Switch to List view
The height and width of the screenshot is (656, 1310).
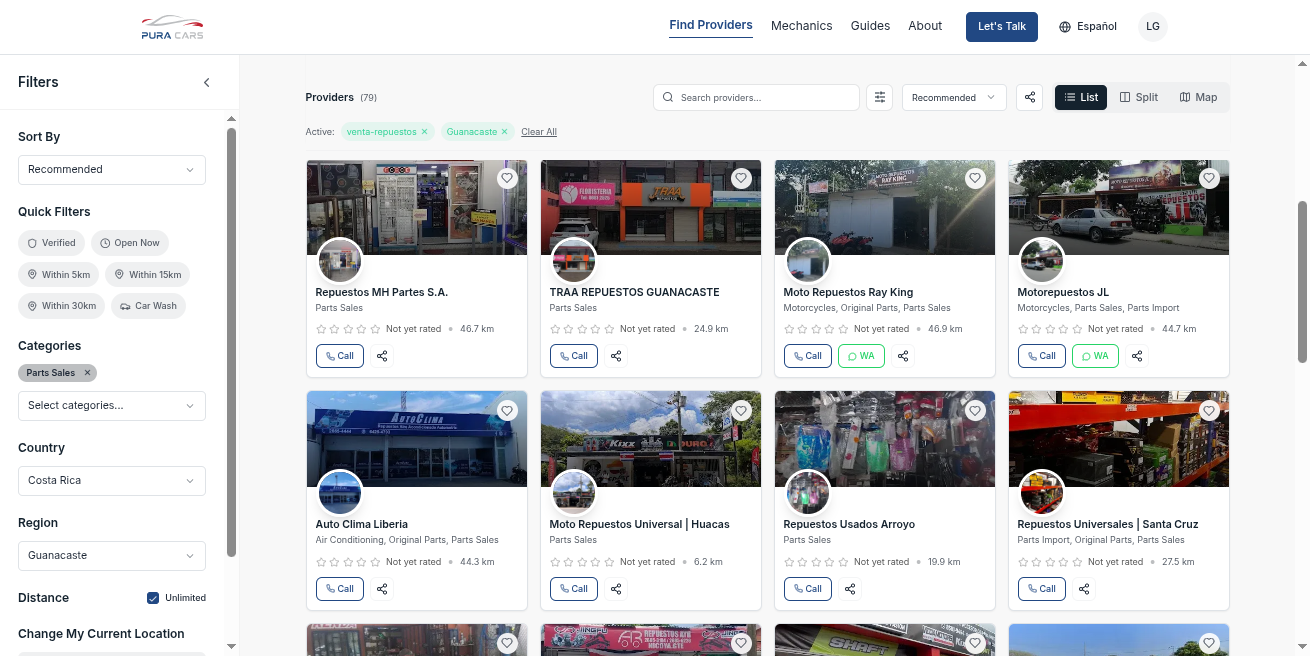tap(1081, 97)
